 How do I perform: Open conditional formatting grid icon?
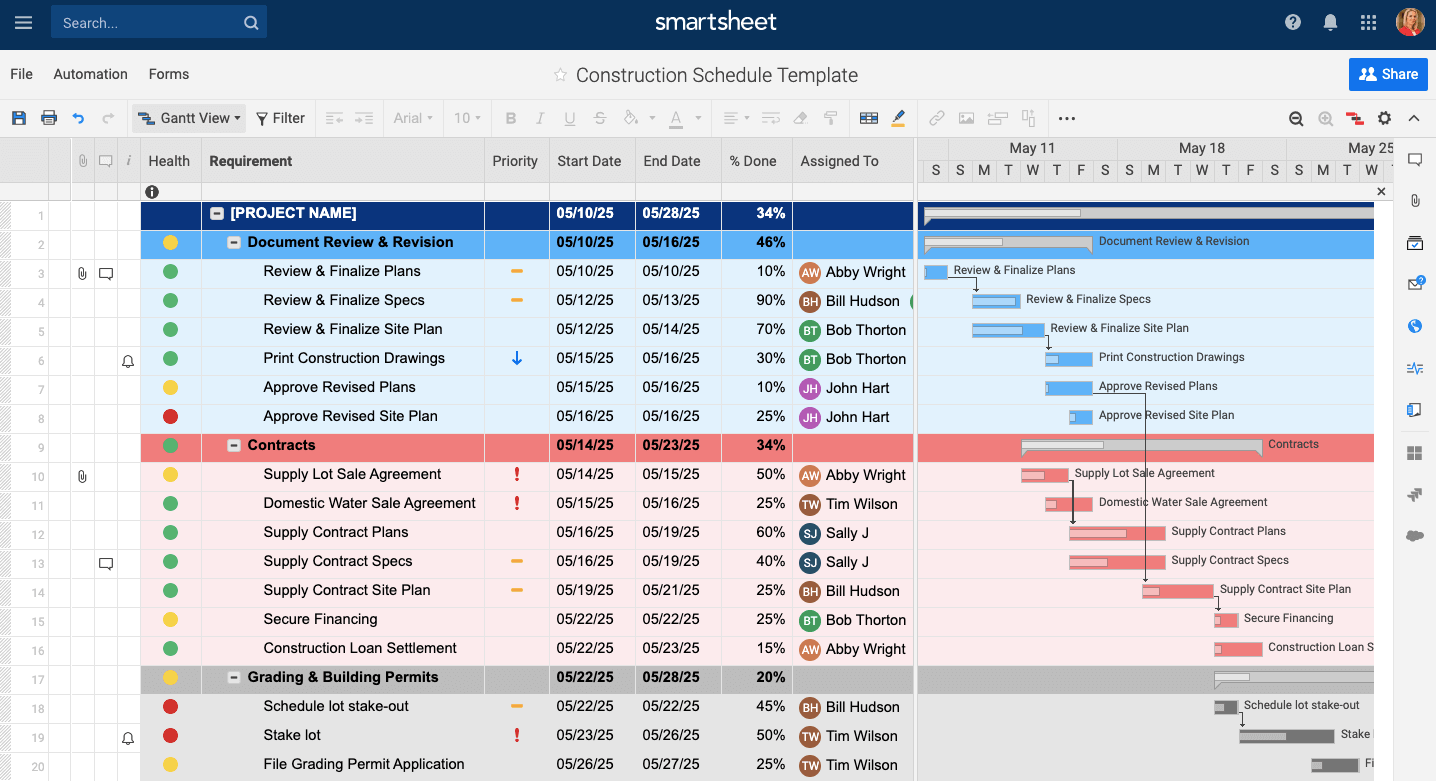(x=869, y=118)
